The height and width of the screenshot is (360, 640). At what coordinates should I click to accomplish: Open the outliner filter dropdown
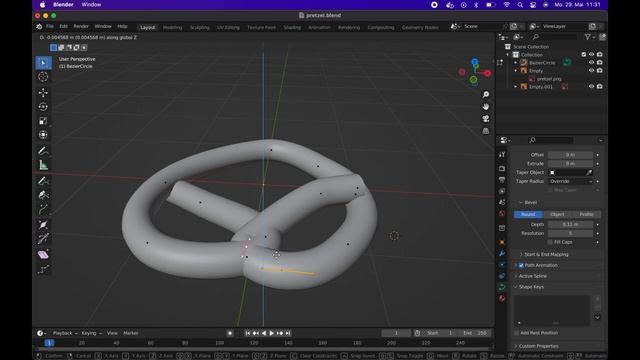589,37
